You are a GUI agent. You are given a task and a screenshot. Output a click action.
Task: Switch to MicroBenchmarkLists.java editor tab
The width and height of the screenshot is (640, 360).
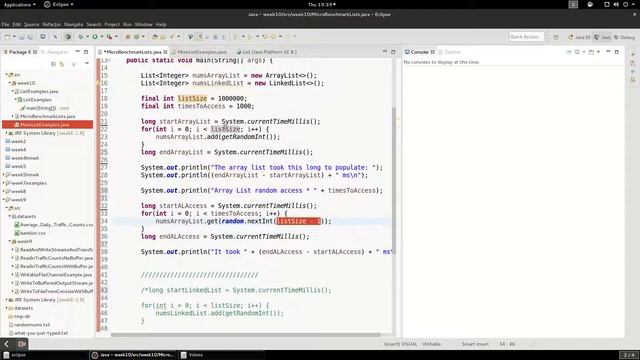click(x=133, y=52)
